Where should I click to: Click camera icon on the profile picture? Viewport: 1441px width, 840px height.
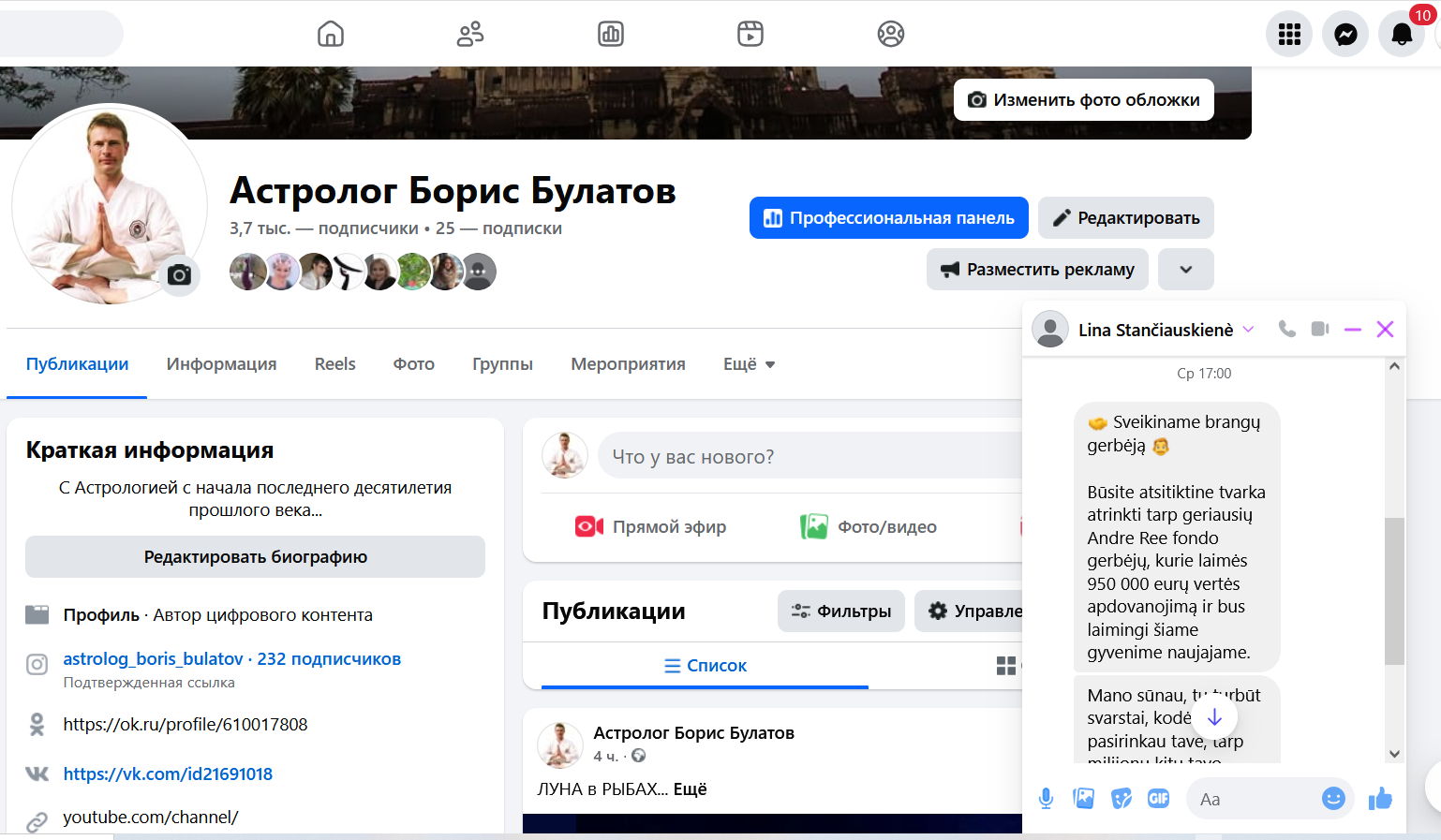[x=179, y=275]
